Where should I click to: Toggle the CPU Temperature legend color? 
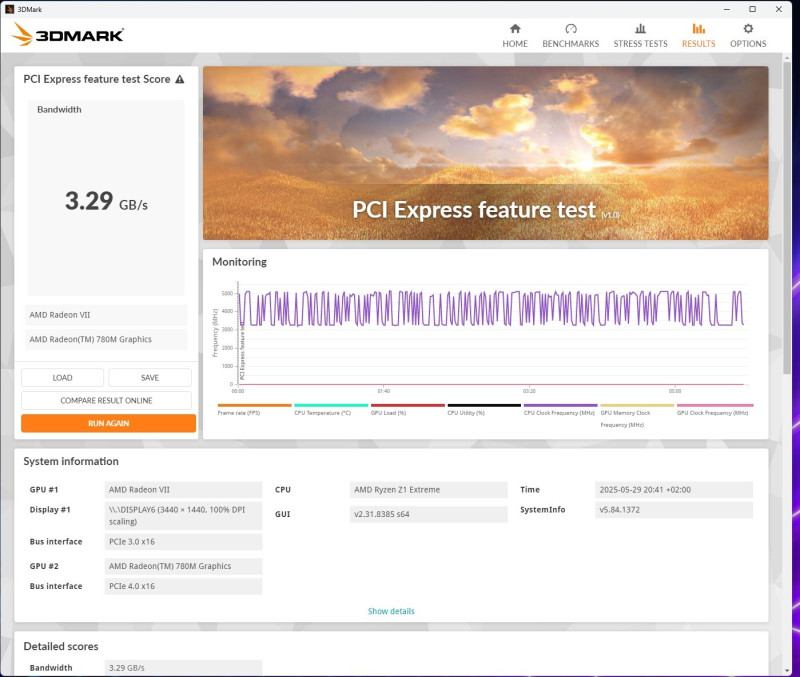(x=331, y=406)
